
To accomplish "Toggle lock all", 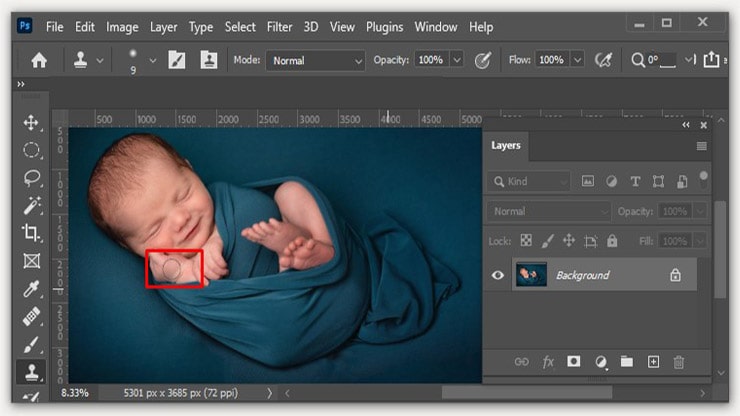I will click(612, 241).
